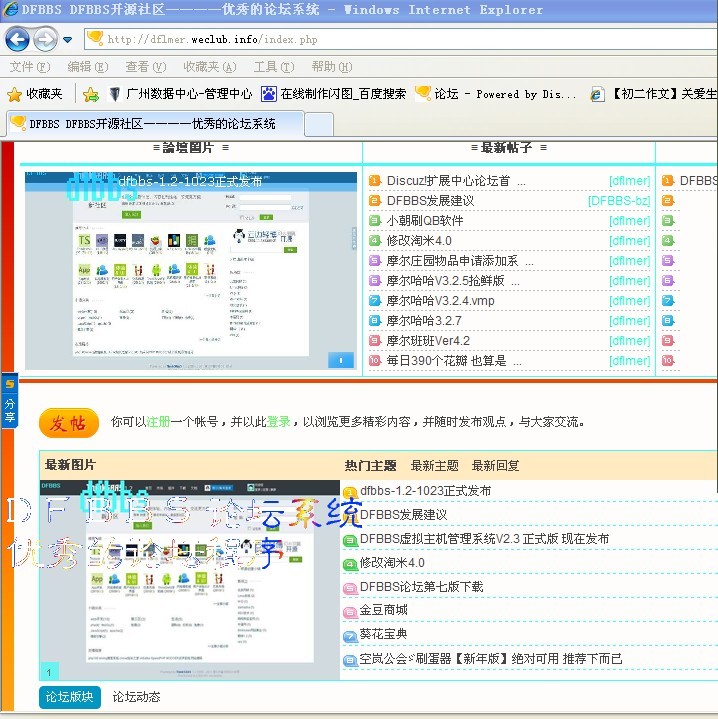Click rank 6 icon beside 金豆商城
Image resolution: width=718 pixels, height=719 pixels.
point(350,612)
